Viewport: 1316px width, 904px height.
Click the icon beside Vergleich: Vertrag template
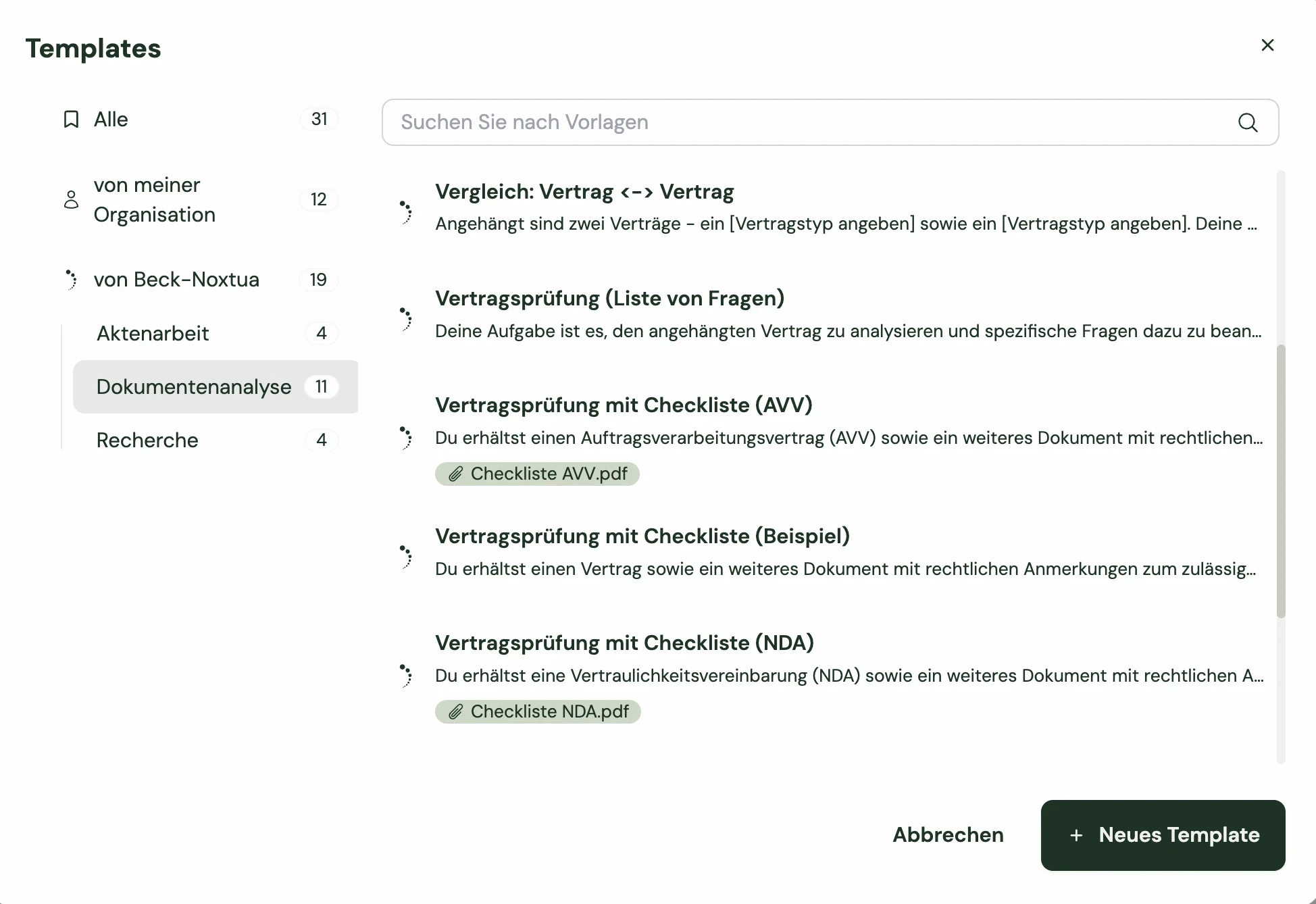tap(405, 212)
